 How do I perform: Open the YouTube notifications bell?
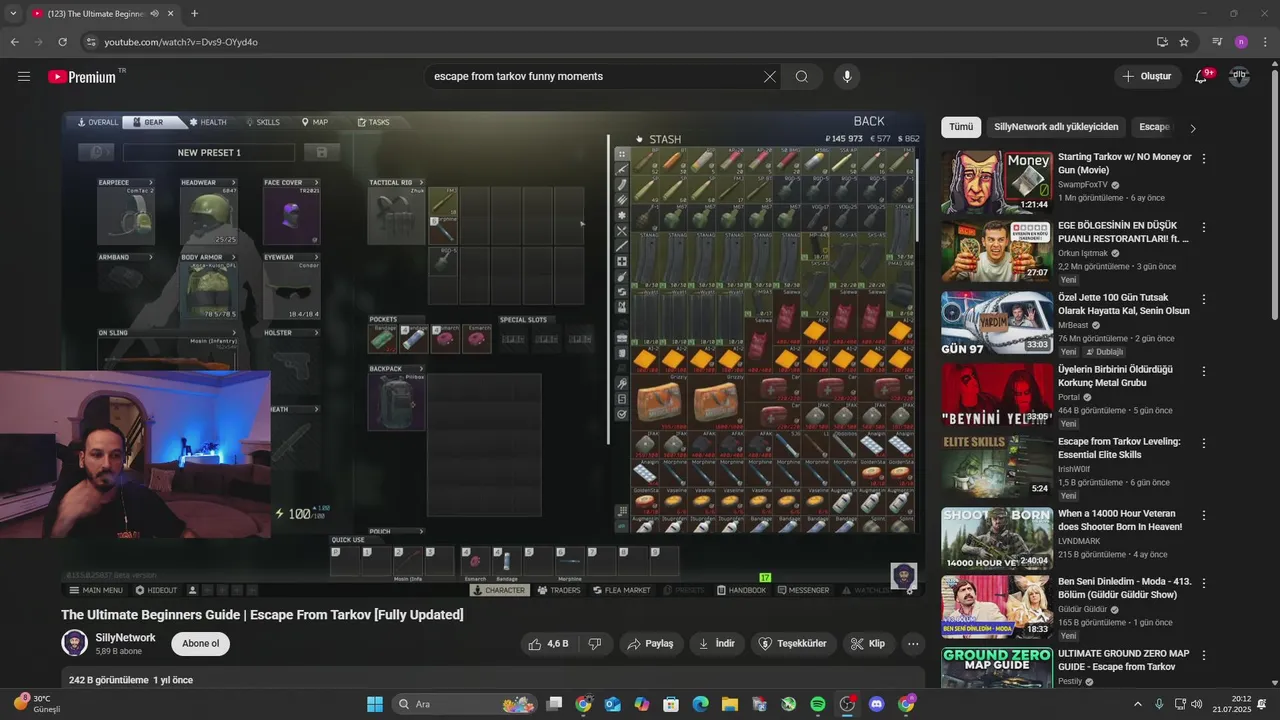(x=1202, y=77)
